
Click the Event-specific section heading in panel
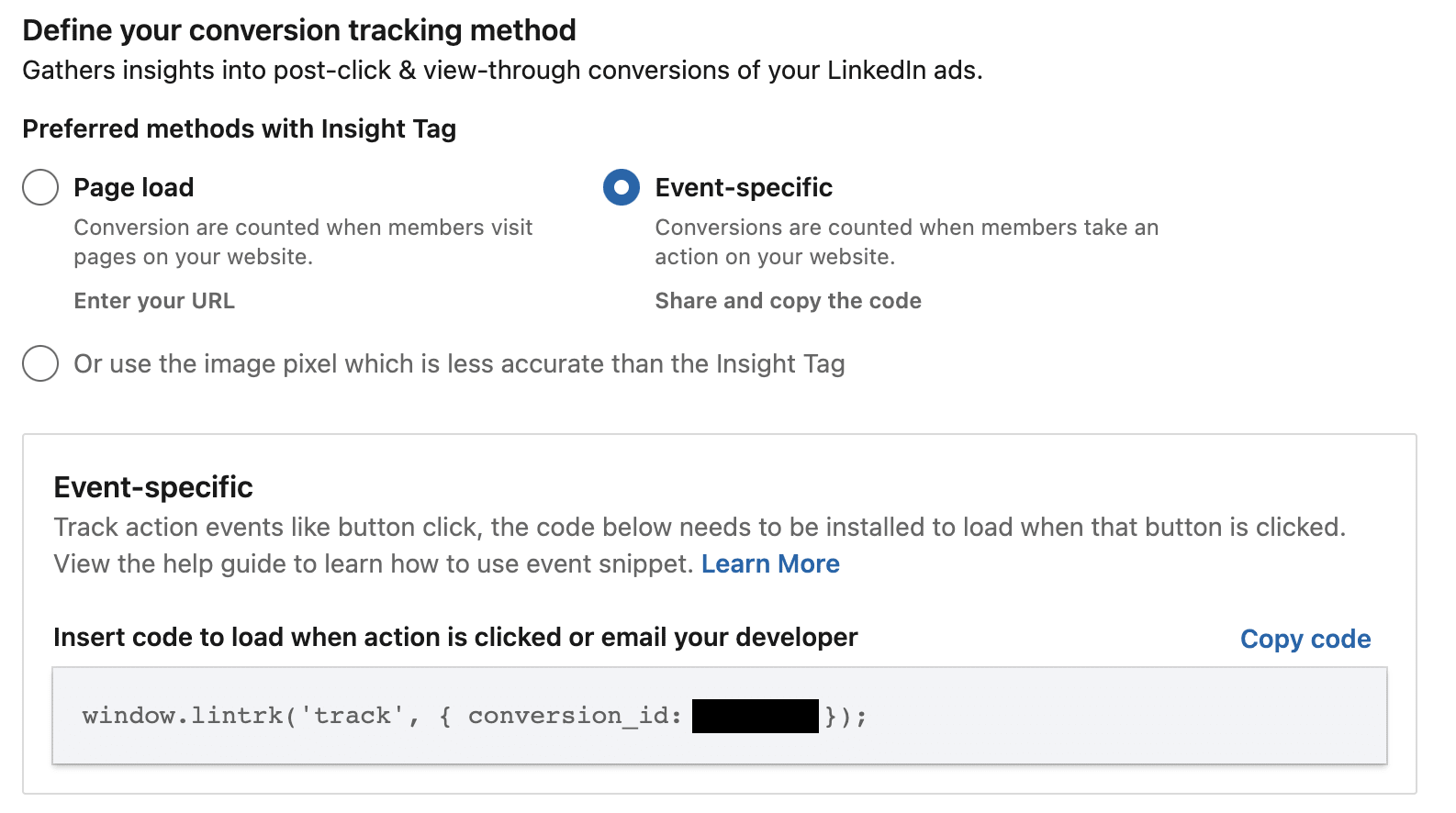point(153,487)
